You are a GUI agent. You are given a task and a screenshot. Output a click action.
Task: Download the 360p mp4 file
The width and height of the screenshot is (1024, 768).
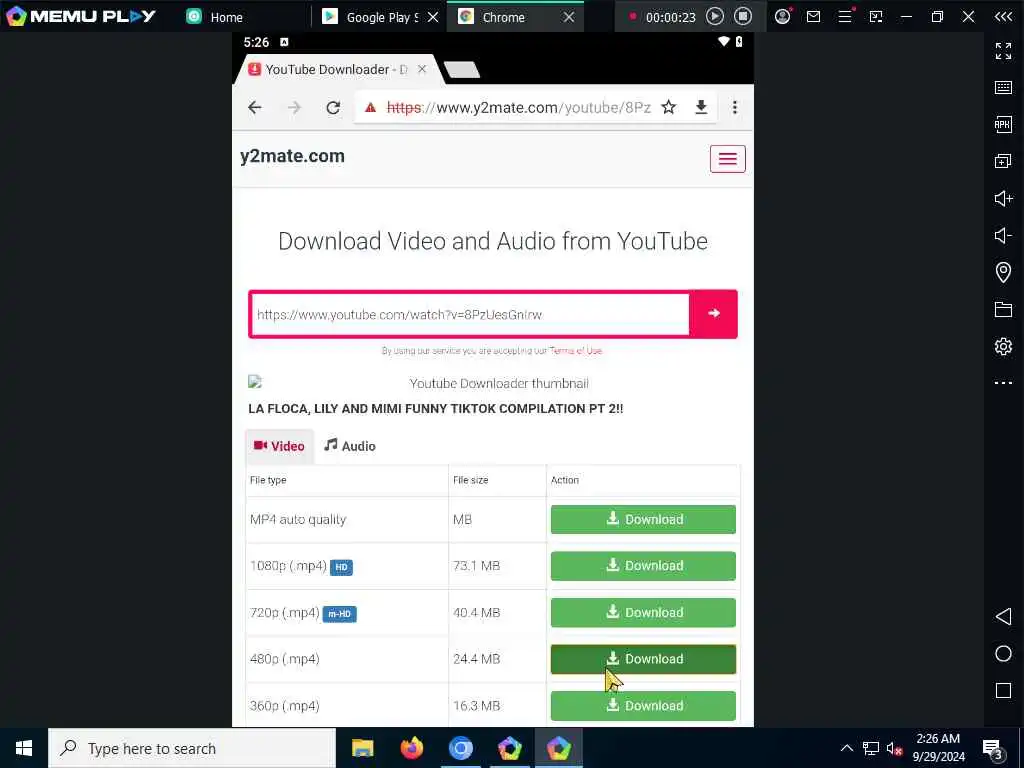pyautogui.click(x=643, y=705)
